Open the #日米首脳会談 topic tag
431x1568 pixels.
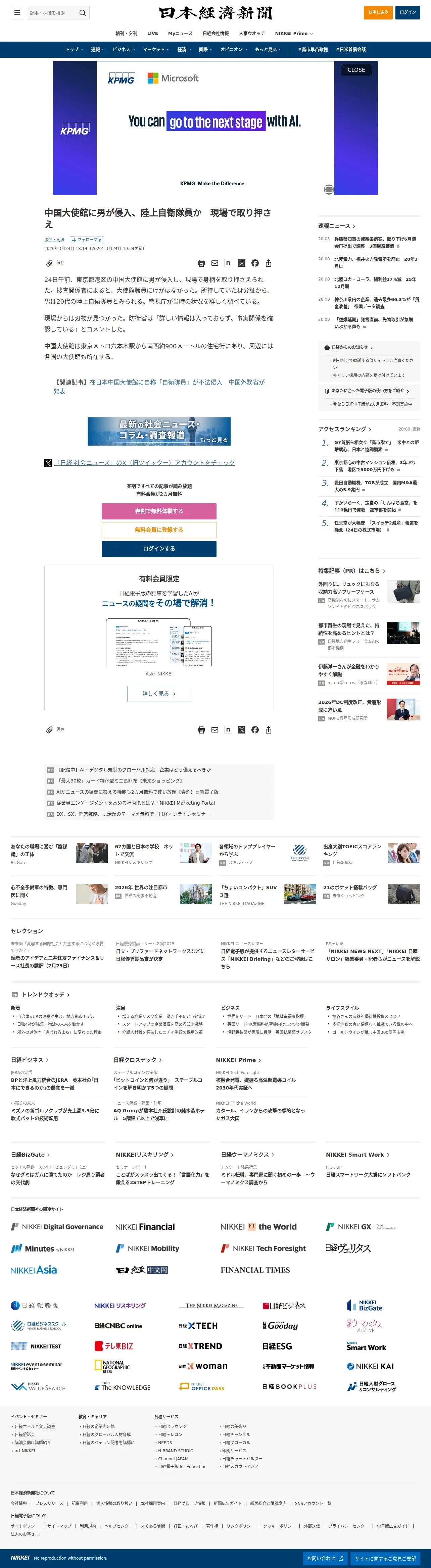(x=351, y=50)
